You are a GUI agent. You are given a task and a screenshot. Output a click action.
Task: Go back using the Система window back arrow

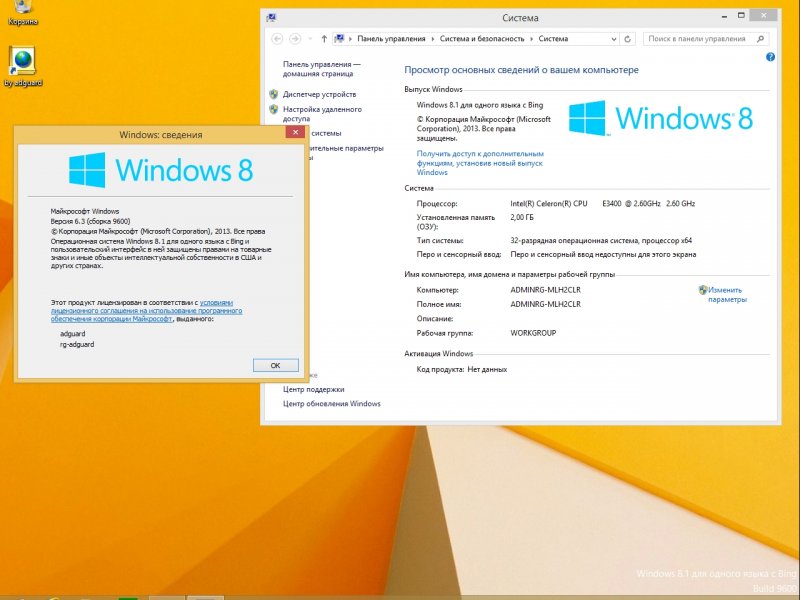pos(277,39)
